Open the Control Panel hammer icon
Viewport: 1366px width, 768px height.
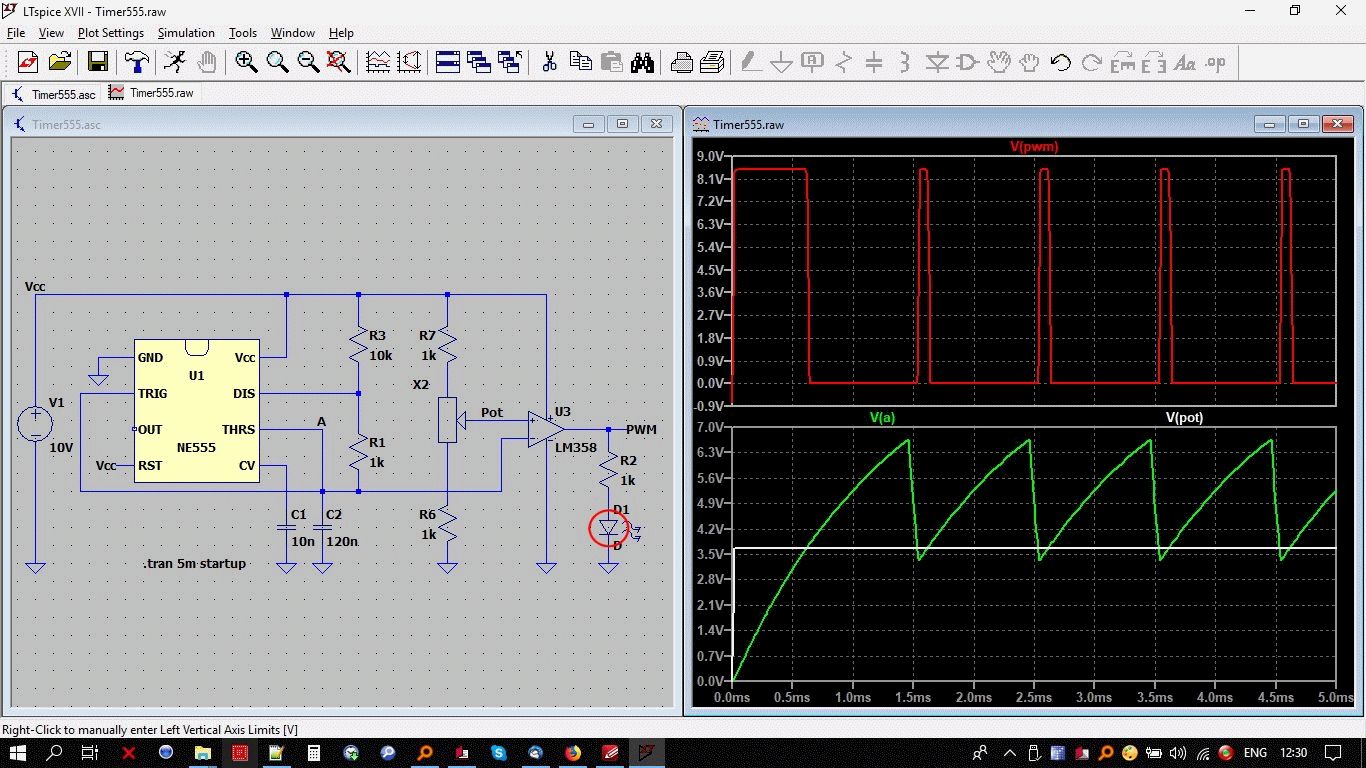[x=136, y=62]
